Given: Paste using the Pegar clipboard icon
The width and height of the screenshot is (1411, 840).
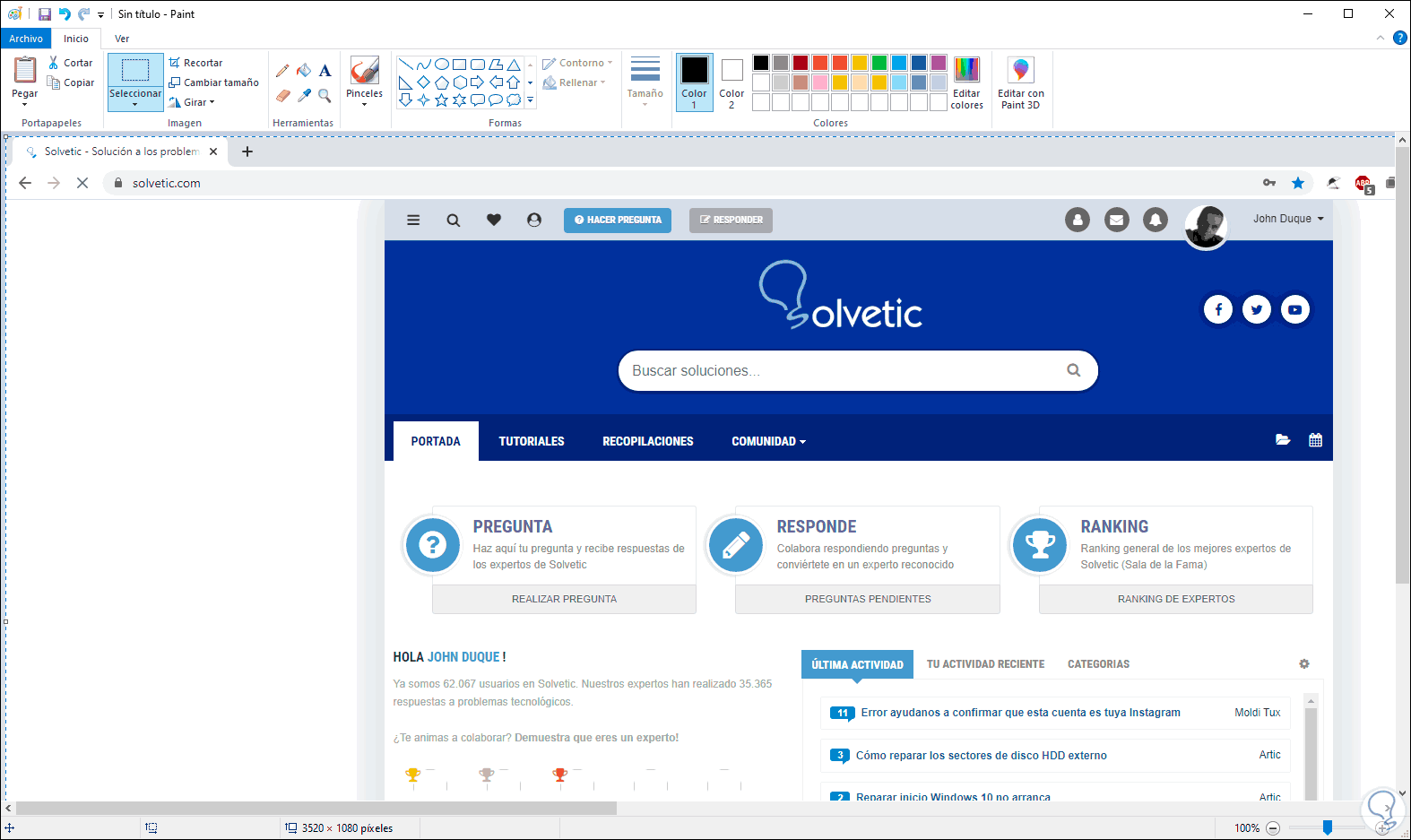Looking at the screenshot, I should click(x=25, y=71).
